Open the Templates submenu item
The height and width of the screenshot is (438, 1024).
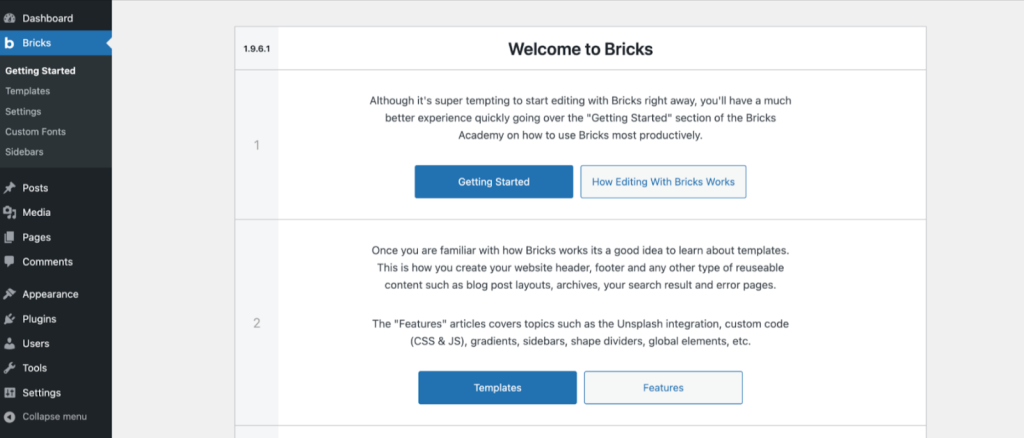(x=27, y=91)
